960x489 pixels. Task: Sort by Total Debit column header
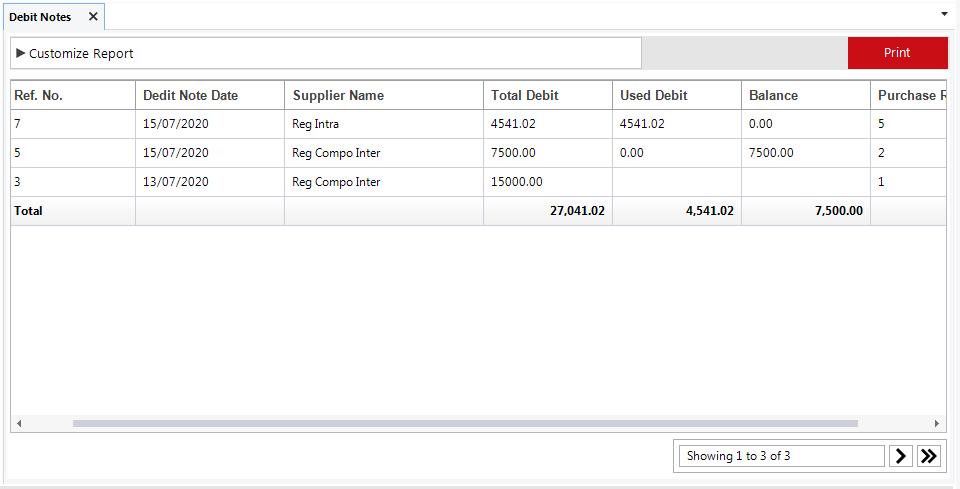[x=548, y=95]
